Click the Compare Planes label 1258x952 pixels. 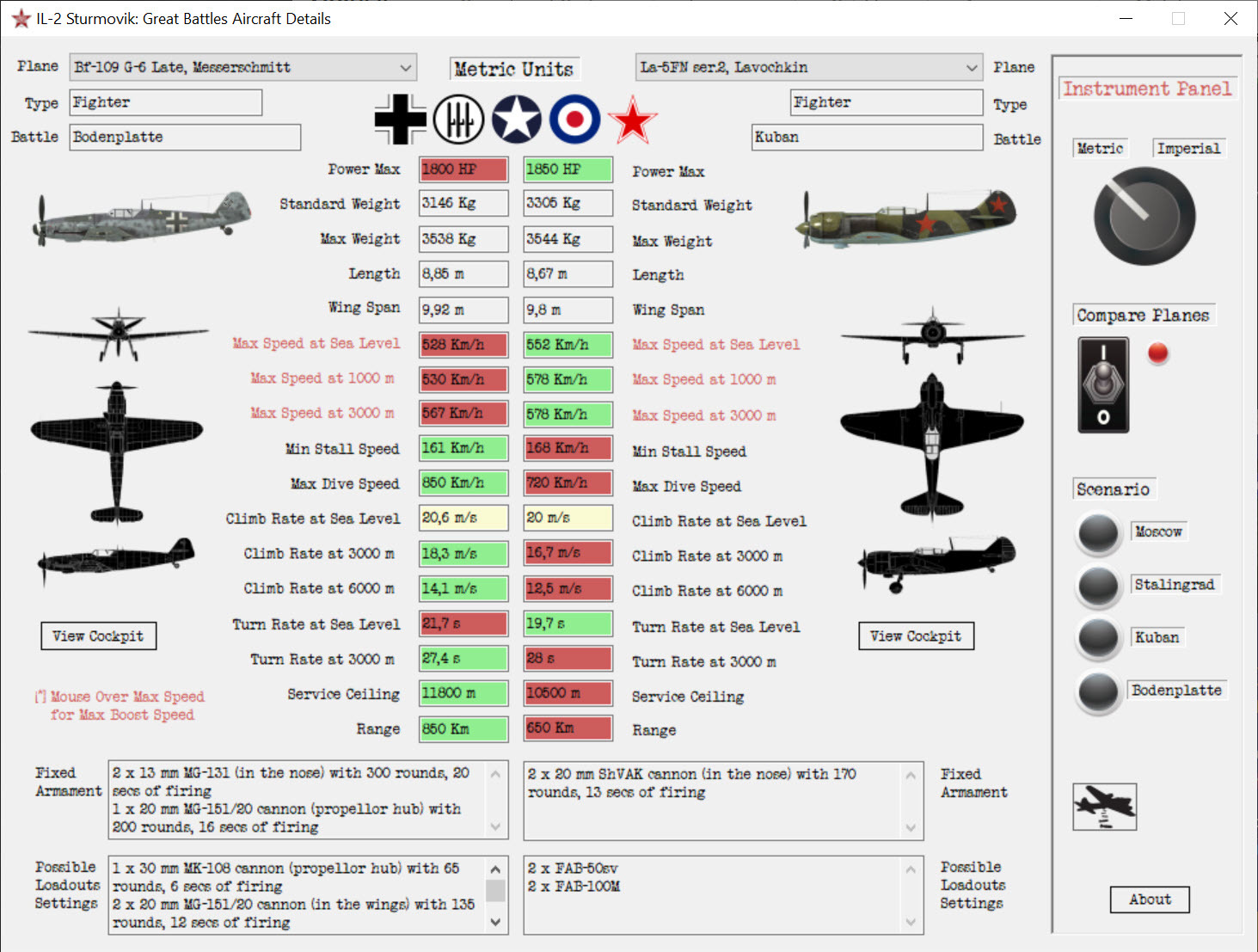click(1144, 316)
